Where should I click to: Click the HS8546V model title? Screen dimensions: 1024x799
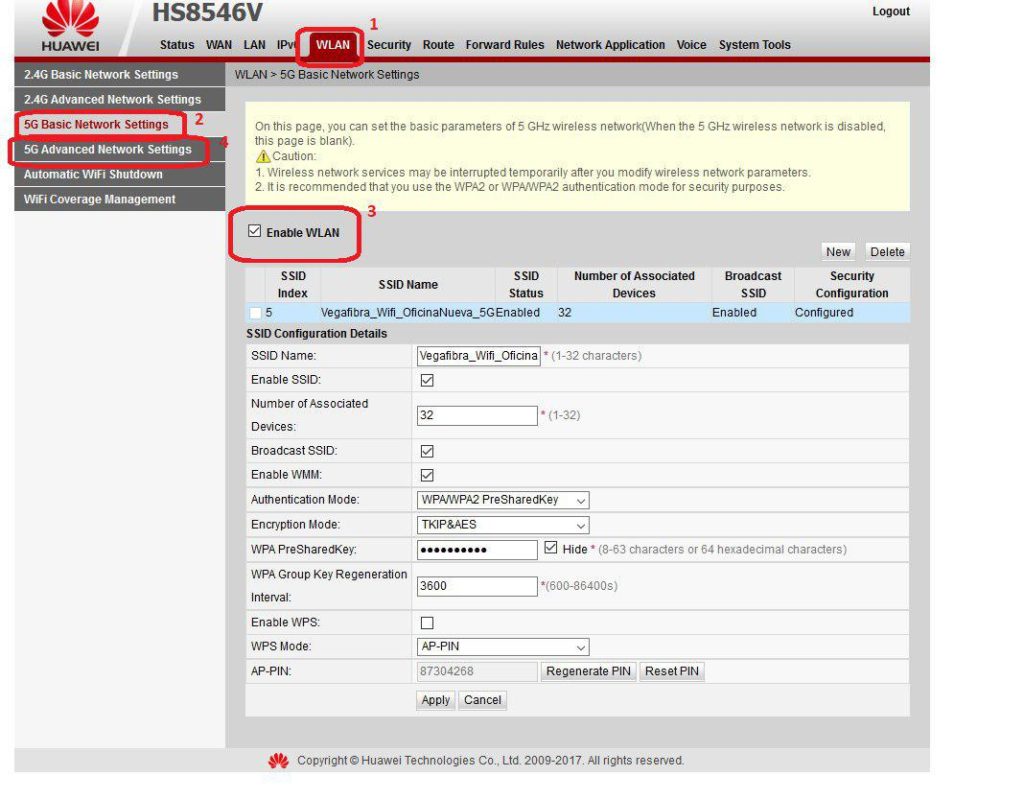point(208,12)
